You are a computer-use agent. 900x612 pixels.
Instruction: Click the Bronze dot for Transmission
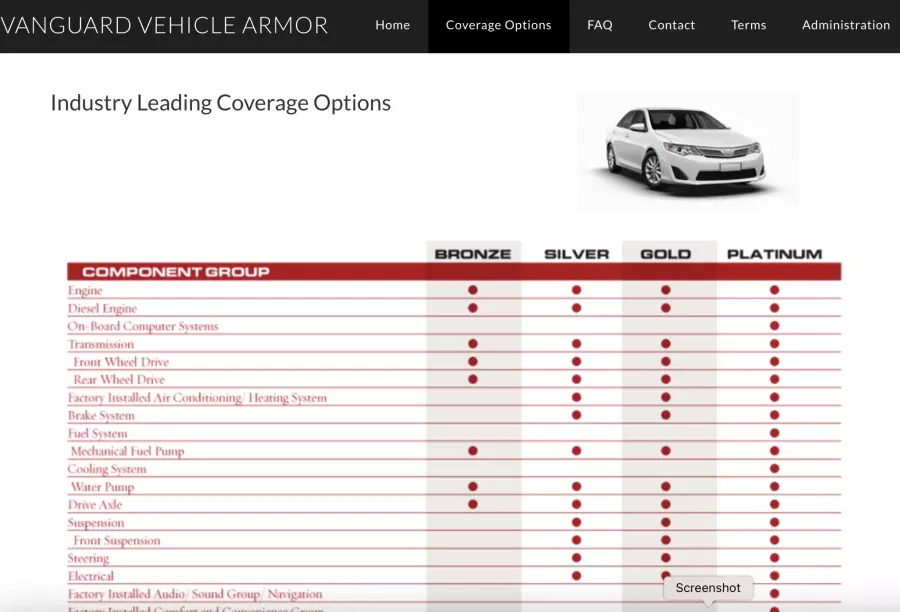click(473, 343)
